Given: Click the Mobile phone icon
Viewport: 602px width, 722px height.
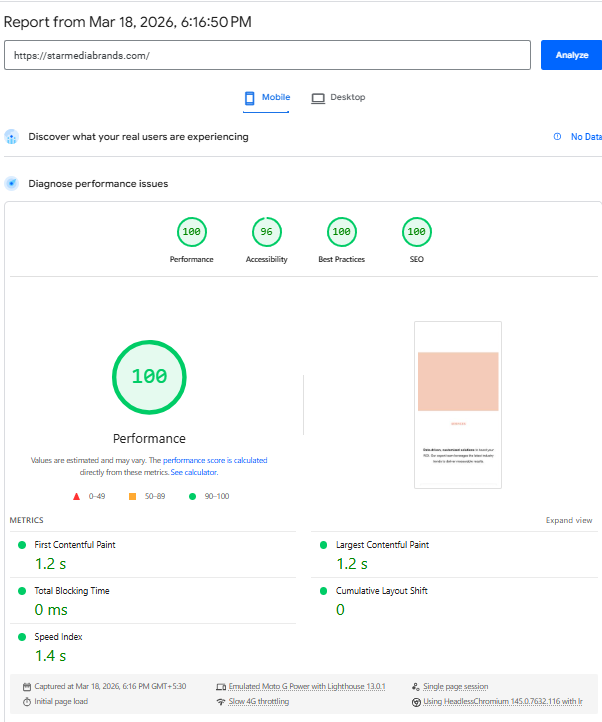Looking at the screenshot, I should click(x=250, y=98).
